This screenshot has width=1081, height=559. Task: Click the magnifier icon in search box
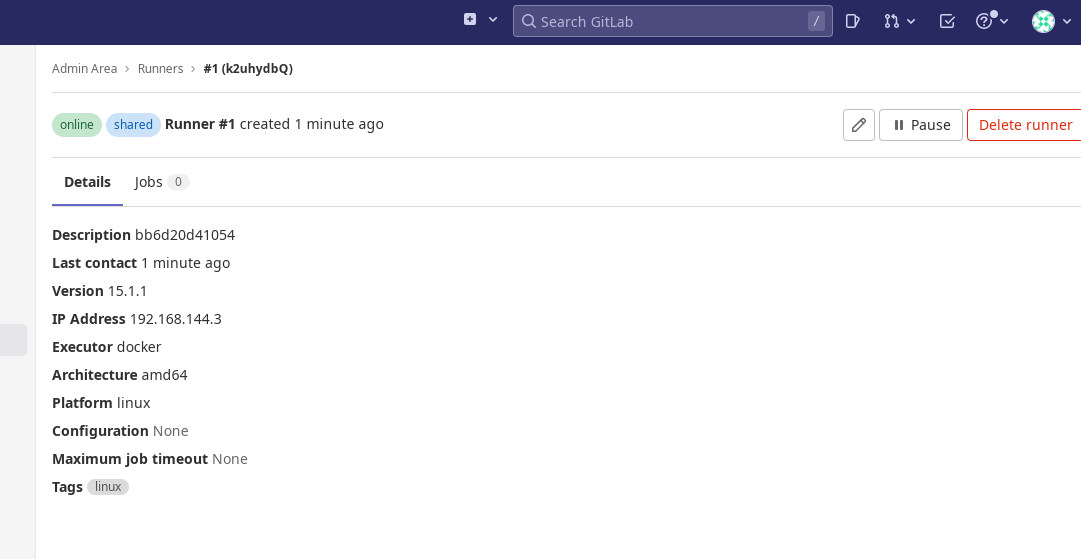528,21
